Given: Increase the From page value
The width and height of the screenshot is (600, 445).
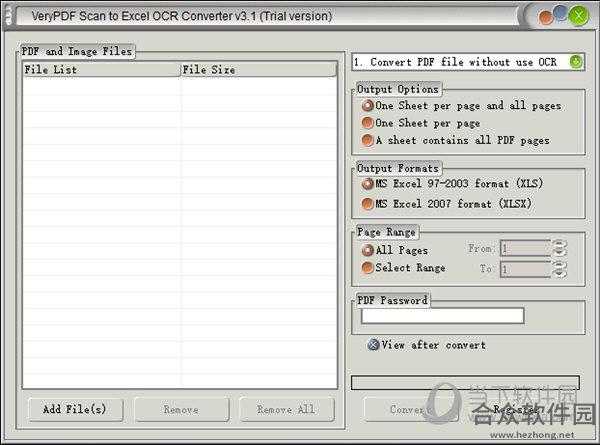Looking at the screenshot, I should click(559, 244).
